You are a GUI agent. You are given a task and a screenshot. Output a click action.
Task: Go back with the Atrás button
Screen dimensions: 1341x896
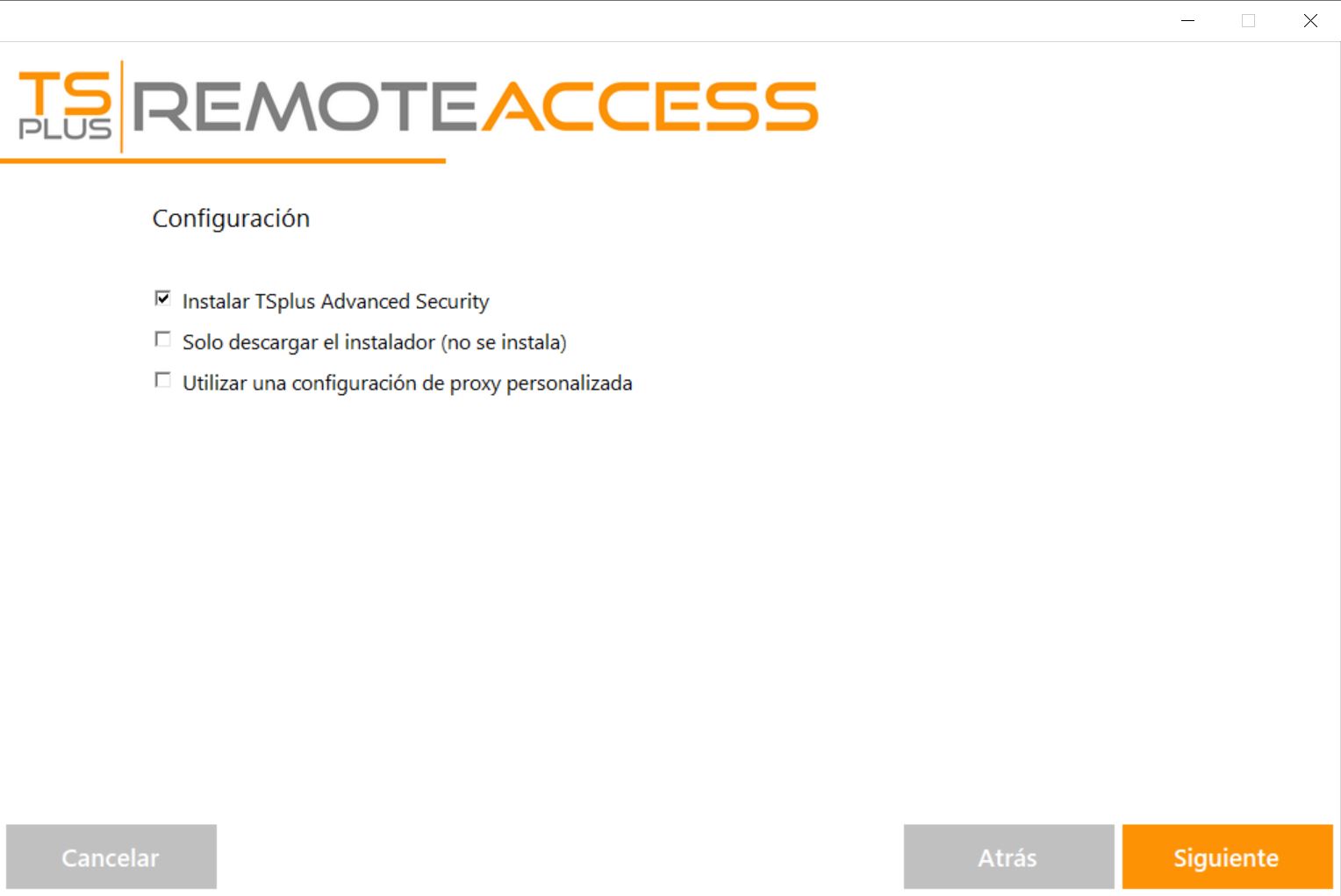pyautogui.click(x=1008, y=857)
